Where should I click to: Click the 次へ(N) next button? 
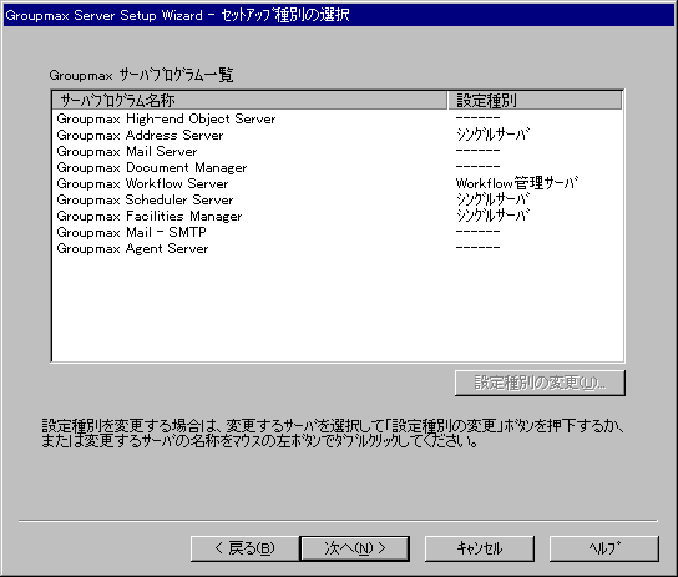click(x=355, y=548)
